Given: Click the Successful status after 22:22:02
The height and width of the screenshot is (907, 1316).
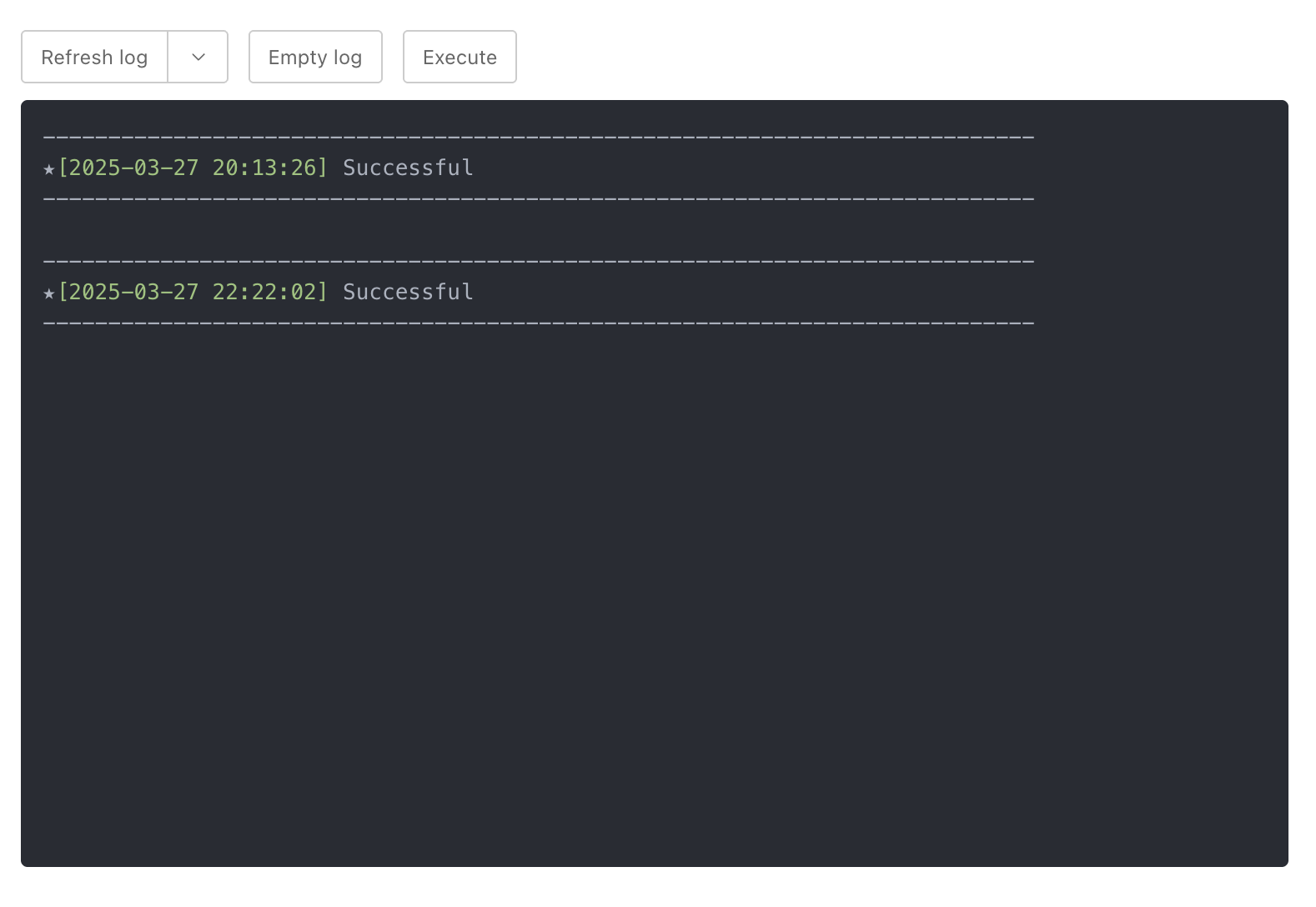Looking at the screenshot, I should coord(408,293).
